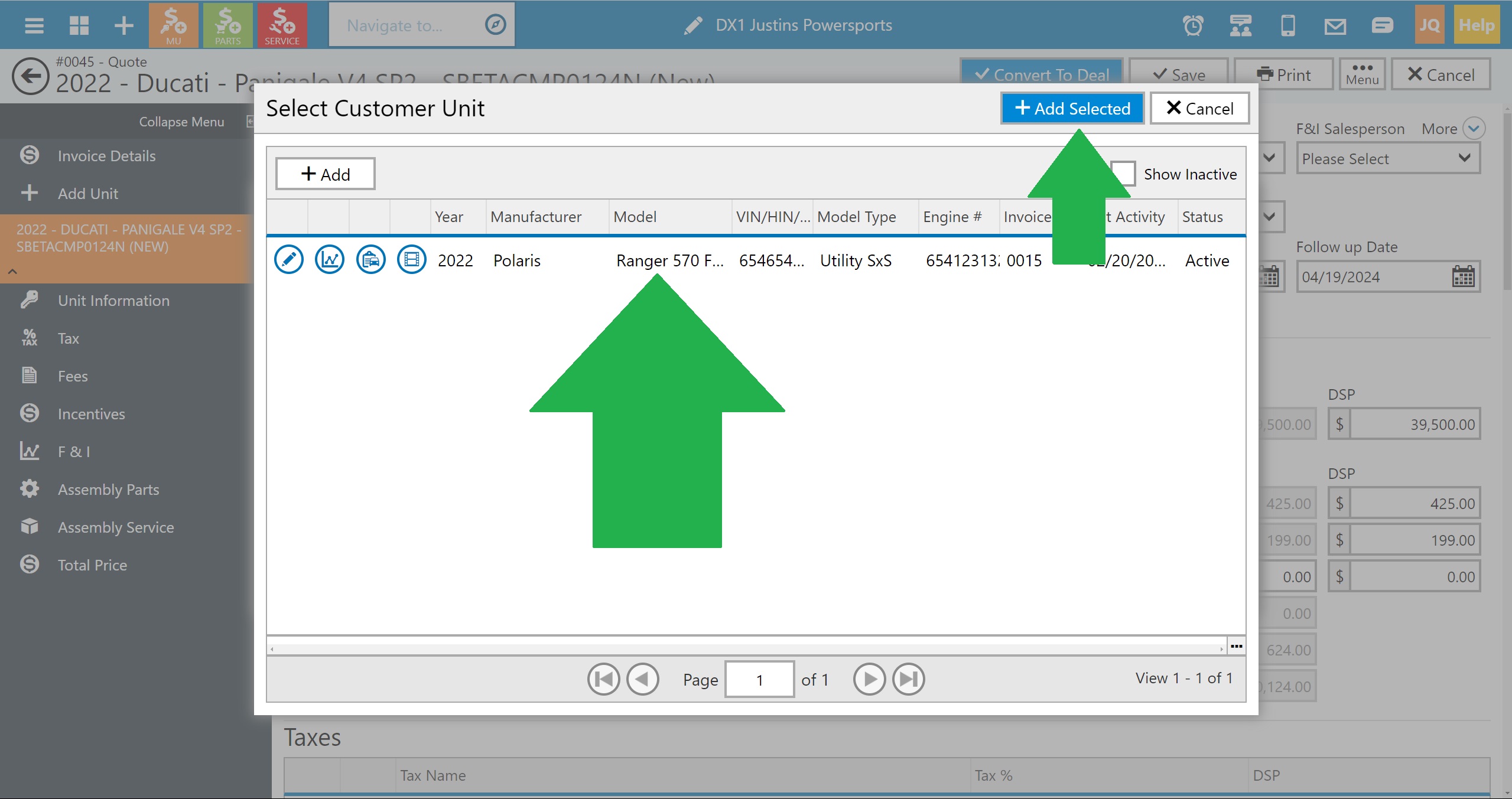Viewport: 1512px width, 799px height.
Task: Open the mail envelope icon
Action: coord(1335,25)
